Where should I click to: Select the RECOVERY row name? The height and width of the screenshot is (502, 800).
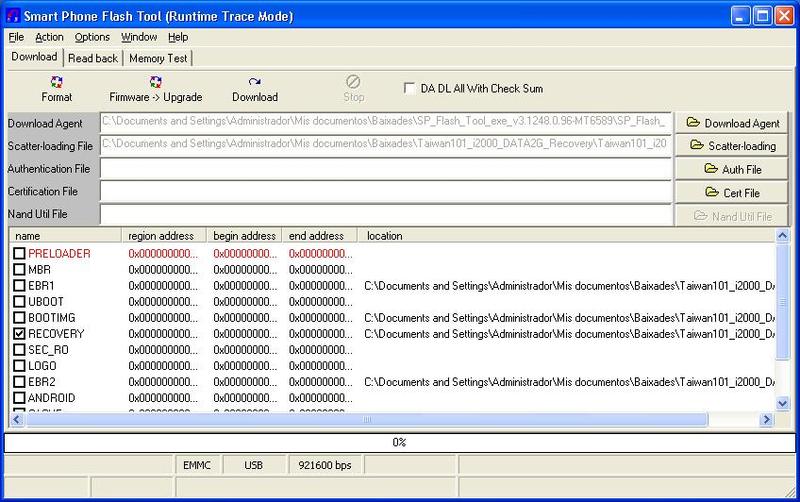[56, 334]
